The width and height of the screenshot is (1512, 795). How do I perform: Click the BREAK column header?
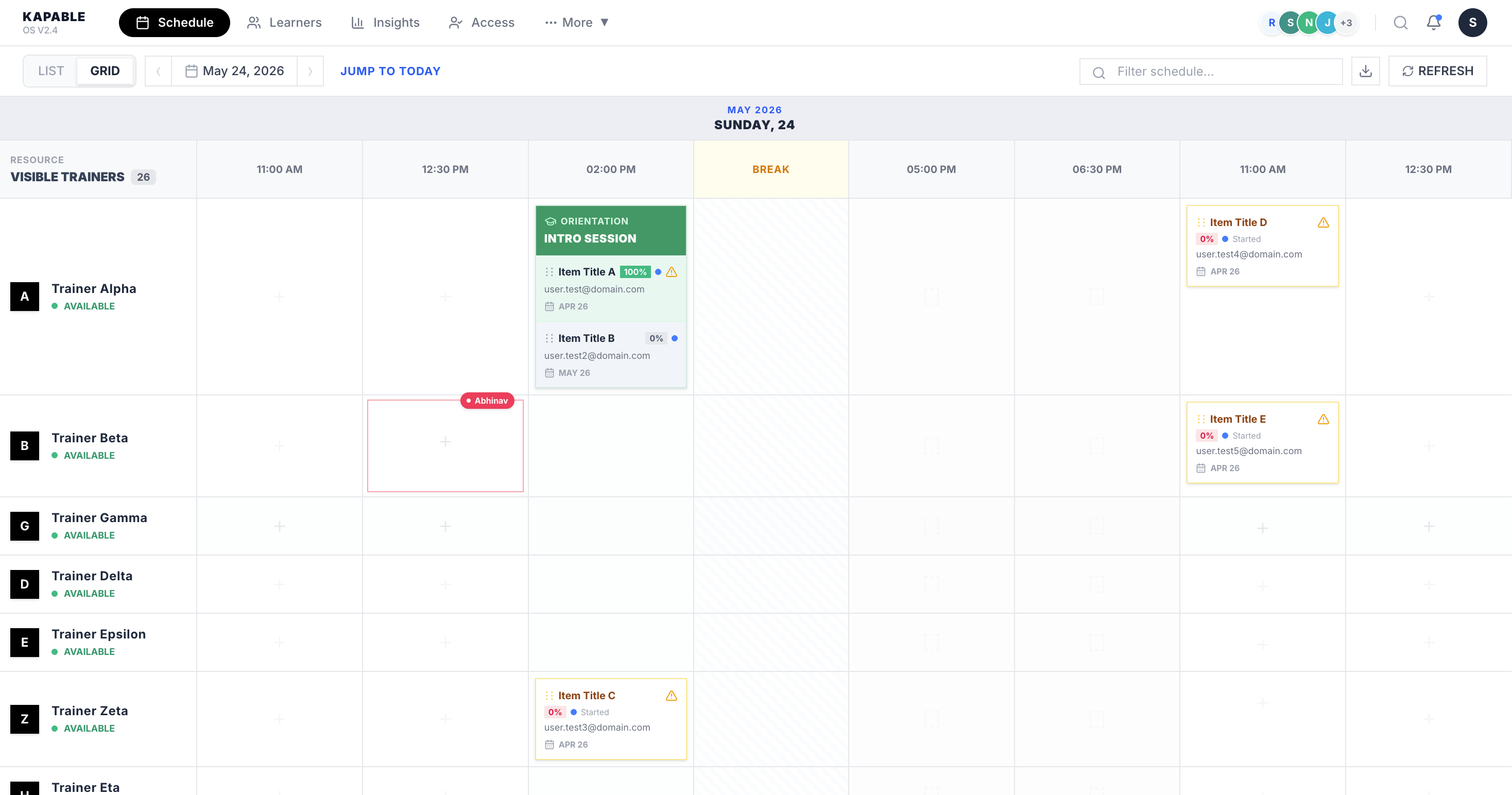(x=770, y=169)
